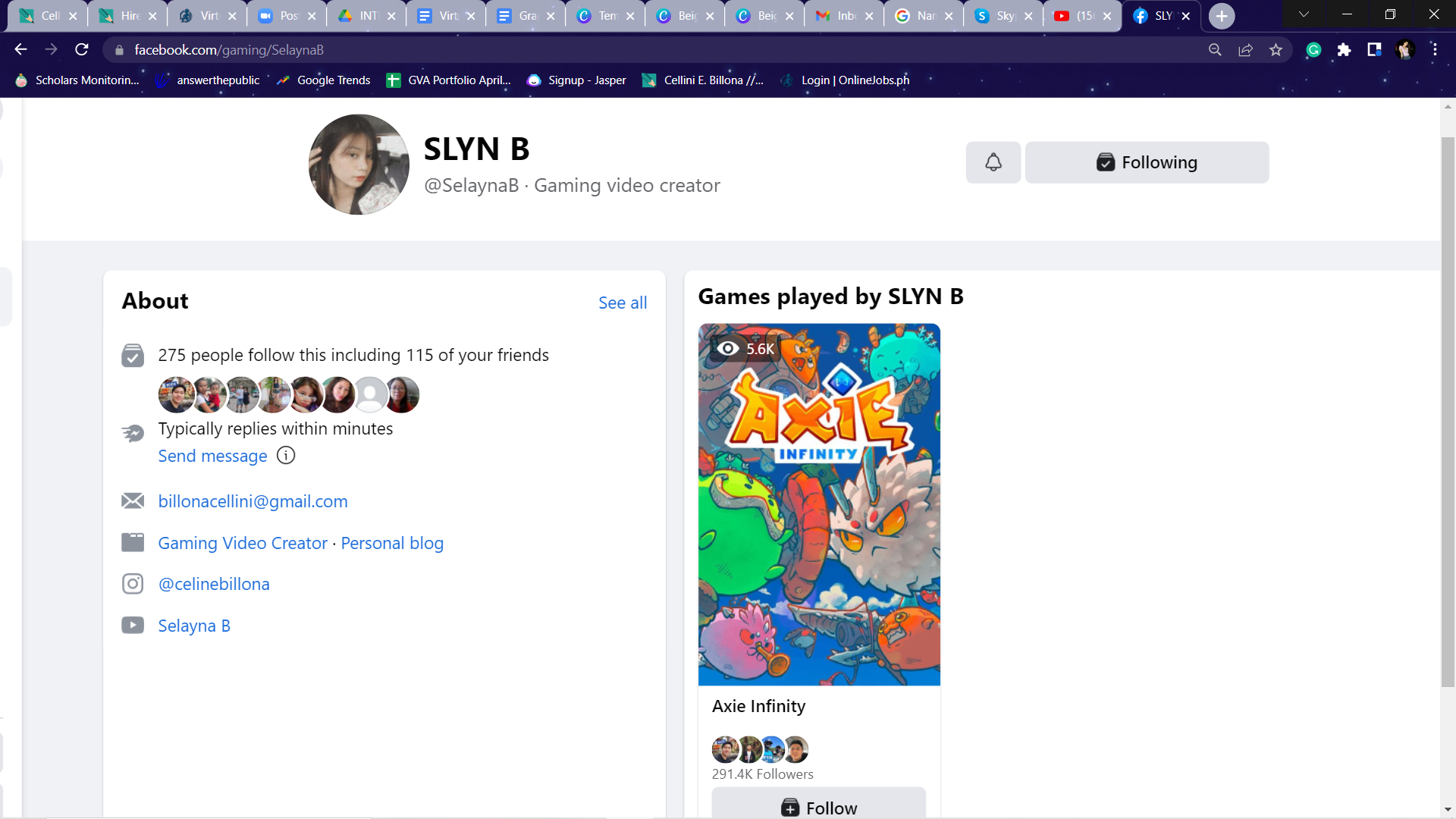Follow the Axie Infinity game
Image resolution: width=1456 pixels, height=819 pixels.
[x=818, y=807]
